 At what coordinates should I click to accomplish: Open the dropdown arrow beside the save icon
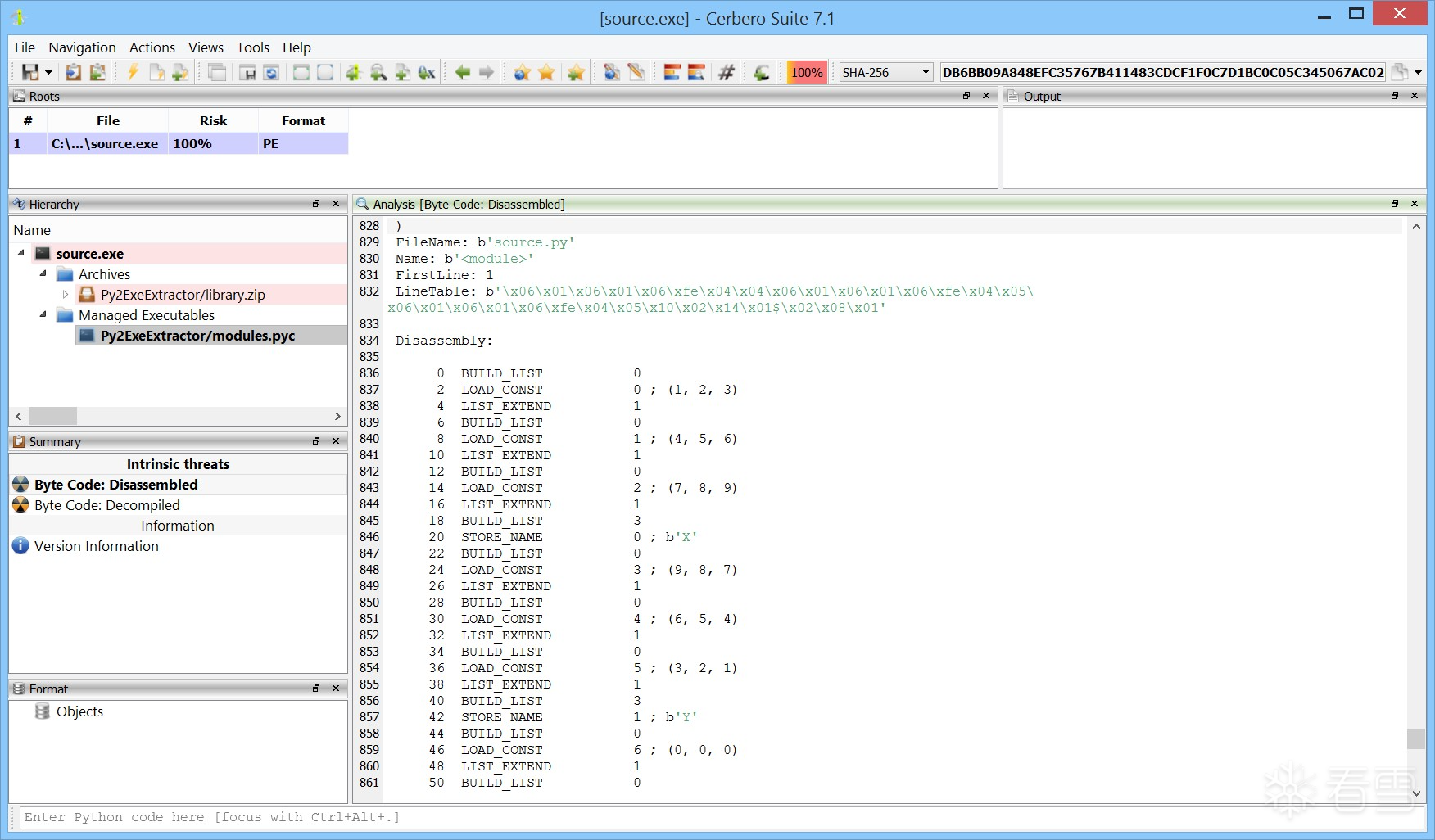(48, 73)
